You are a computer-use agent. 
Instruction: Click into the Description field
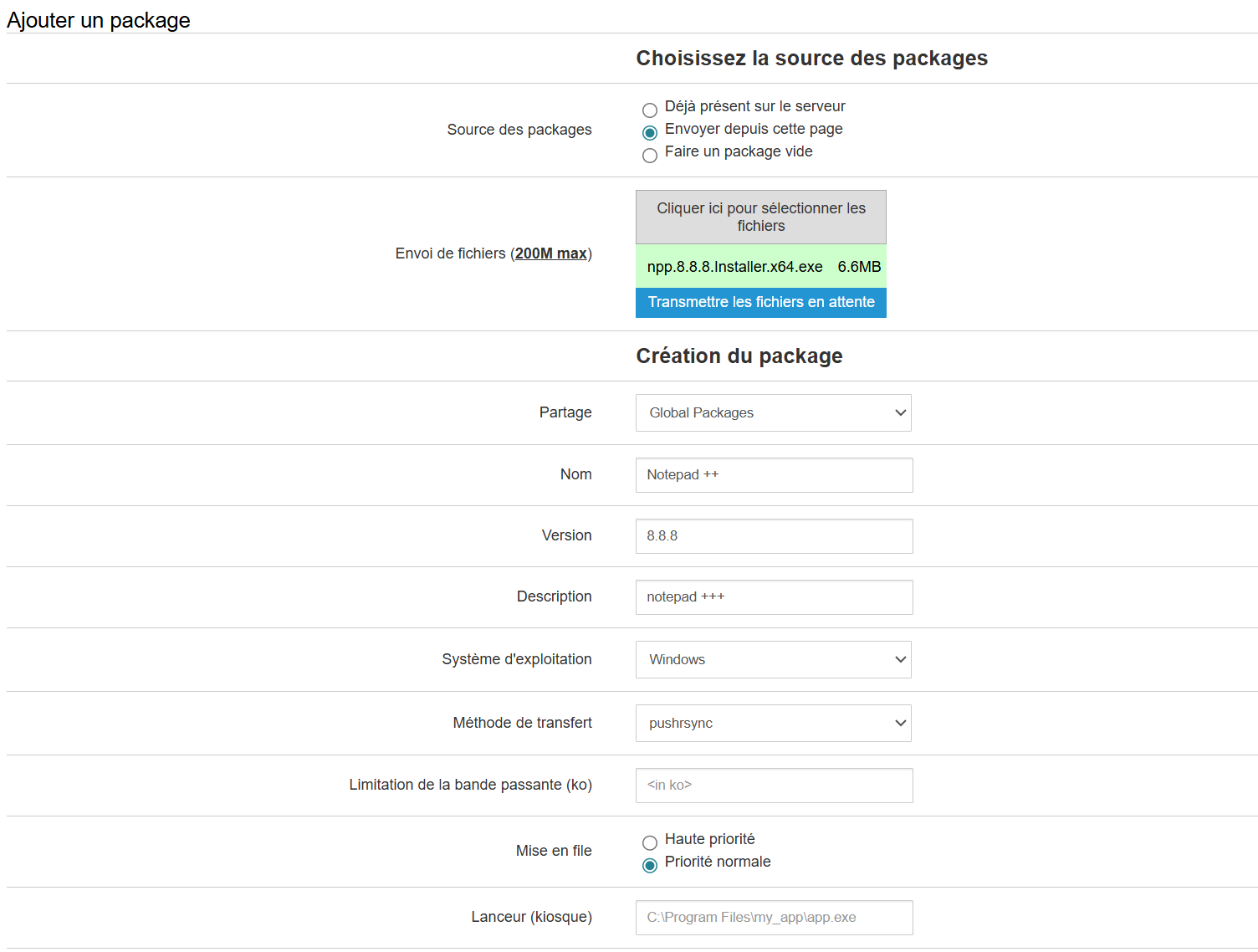point(774,597)
